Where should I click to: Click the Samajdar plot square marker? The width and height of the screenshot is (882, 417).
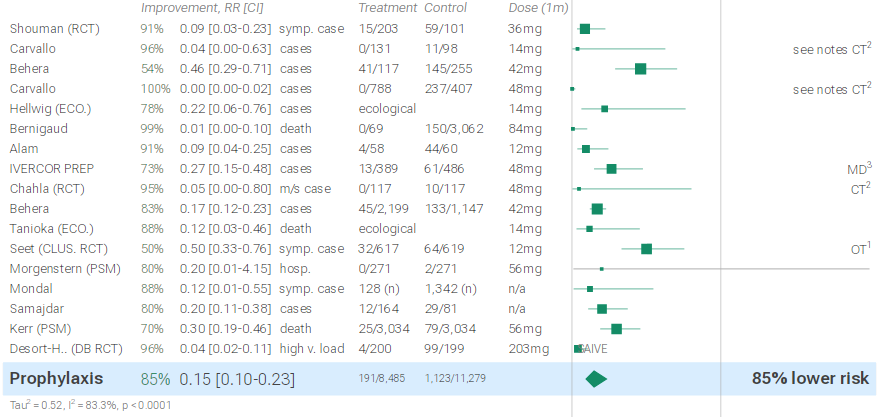tap(602, 309)
